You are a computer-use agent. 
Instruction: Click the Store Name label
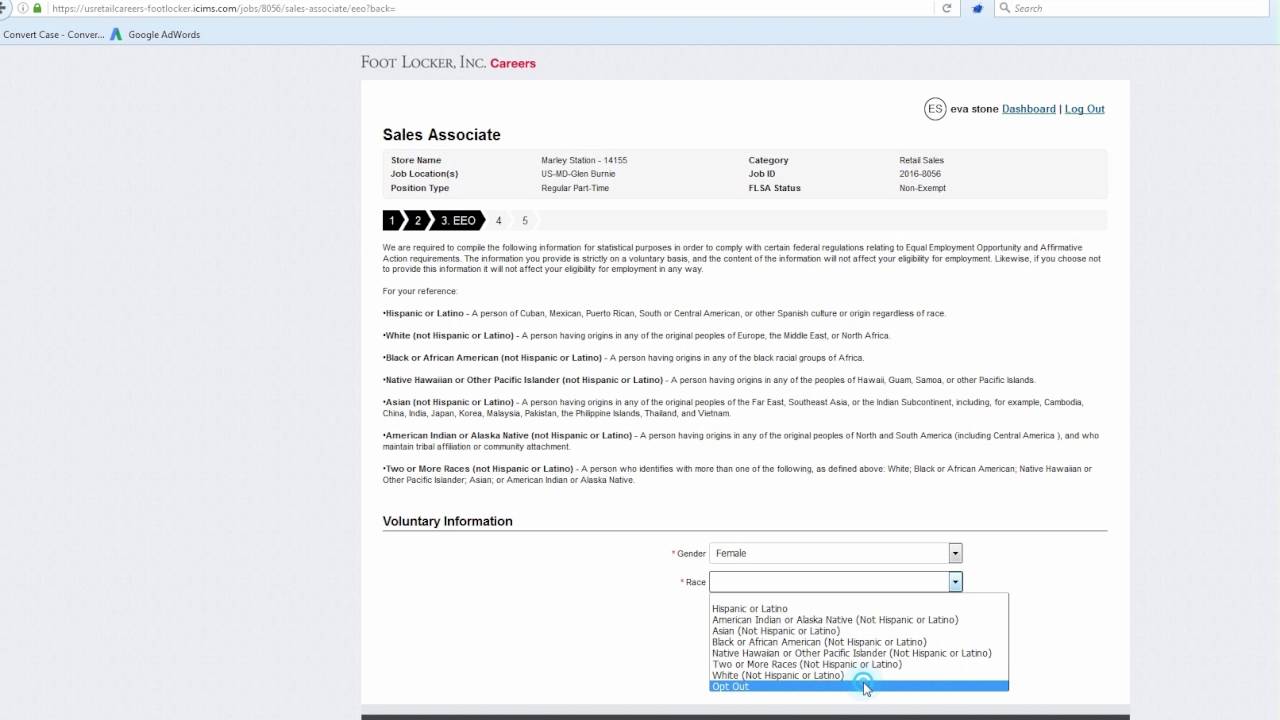[x=416, y=160]
